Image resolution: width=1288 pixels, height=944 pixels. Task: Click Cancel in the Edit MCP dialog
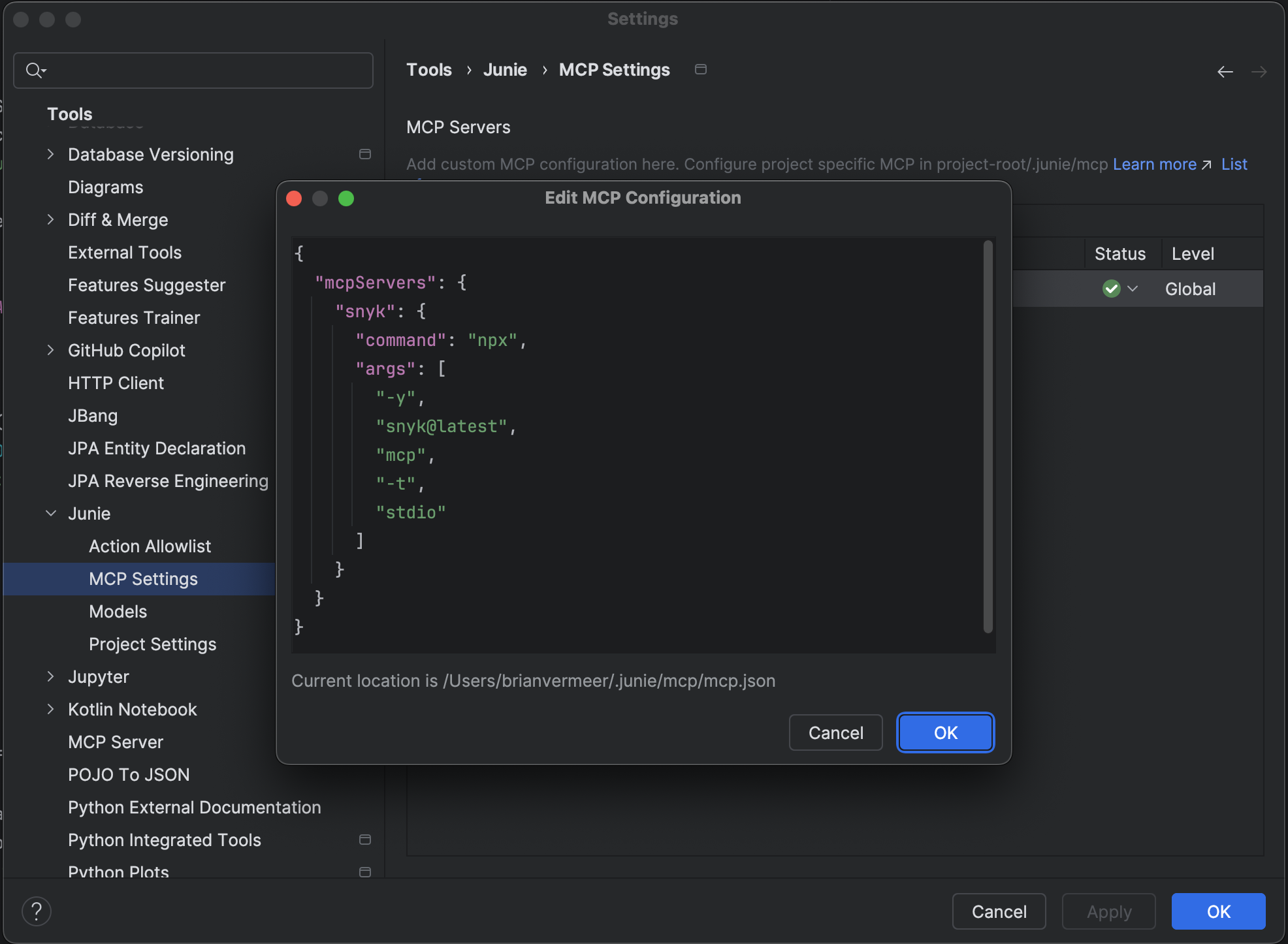click(x=835, y=732)
